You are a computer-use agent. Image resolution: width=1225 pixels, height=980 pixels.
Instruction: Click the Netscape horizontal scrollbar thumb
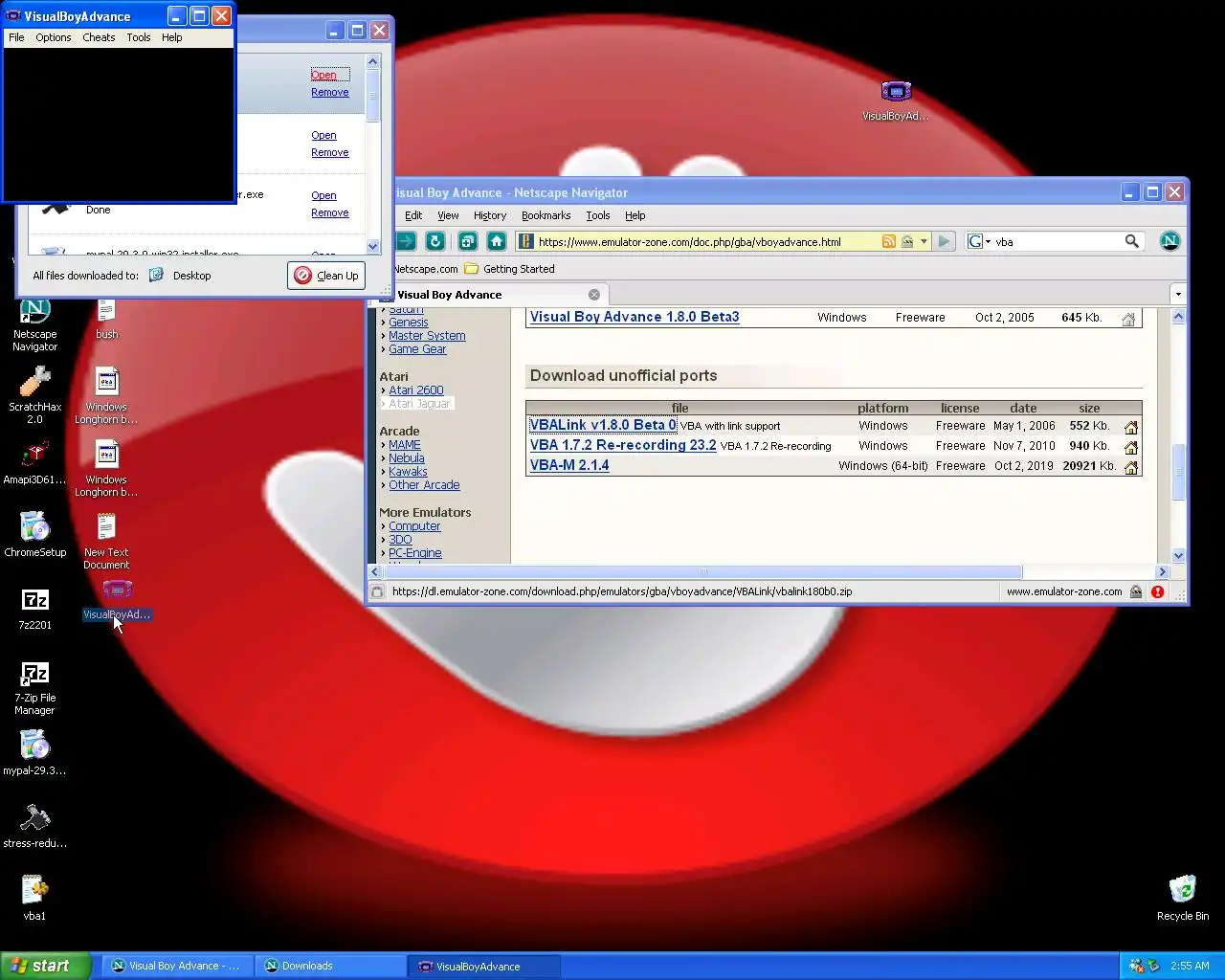pos(702,572)
